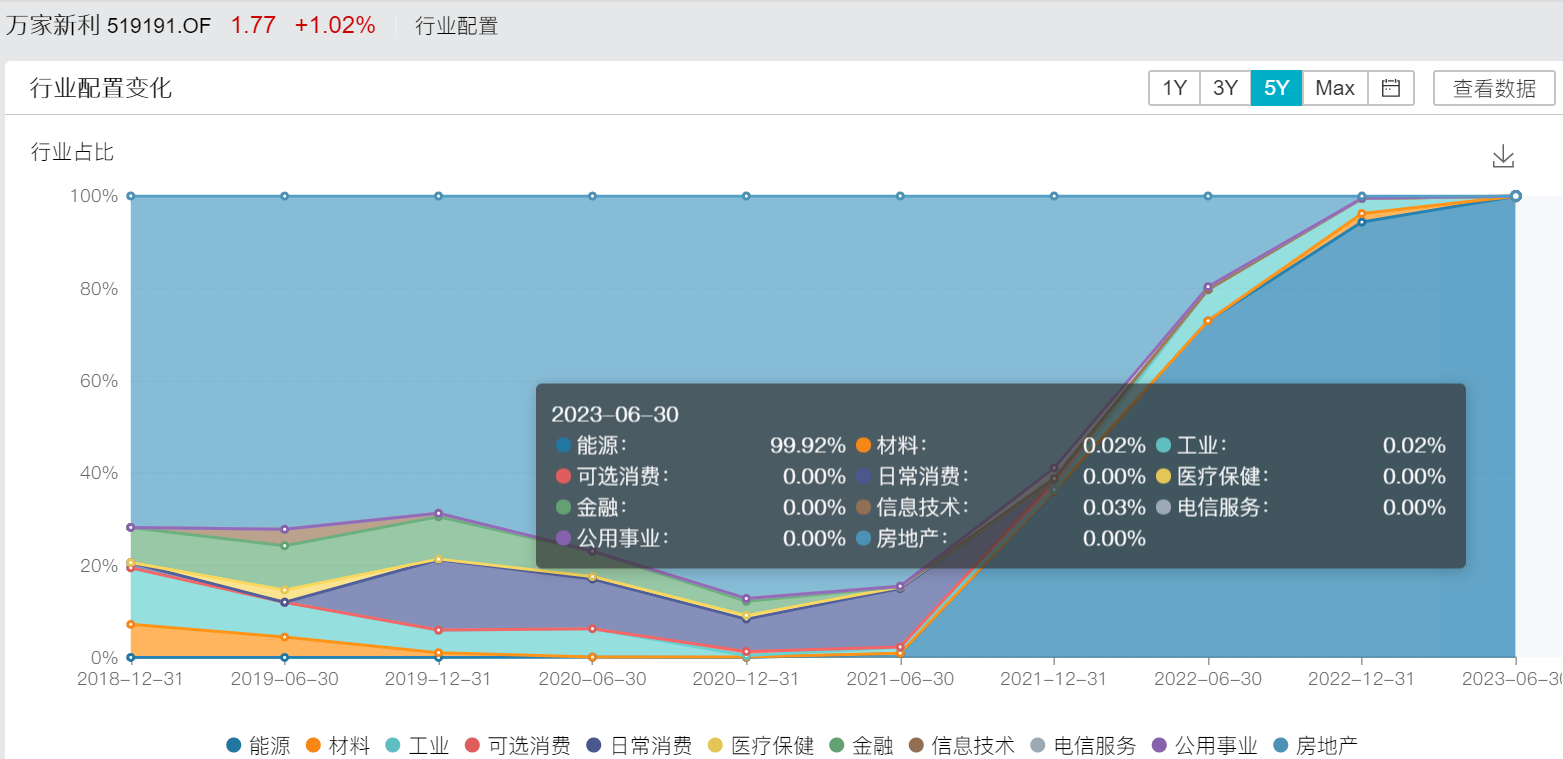Toggle 信息技术 legend entry

pos(961,745)
